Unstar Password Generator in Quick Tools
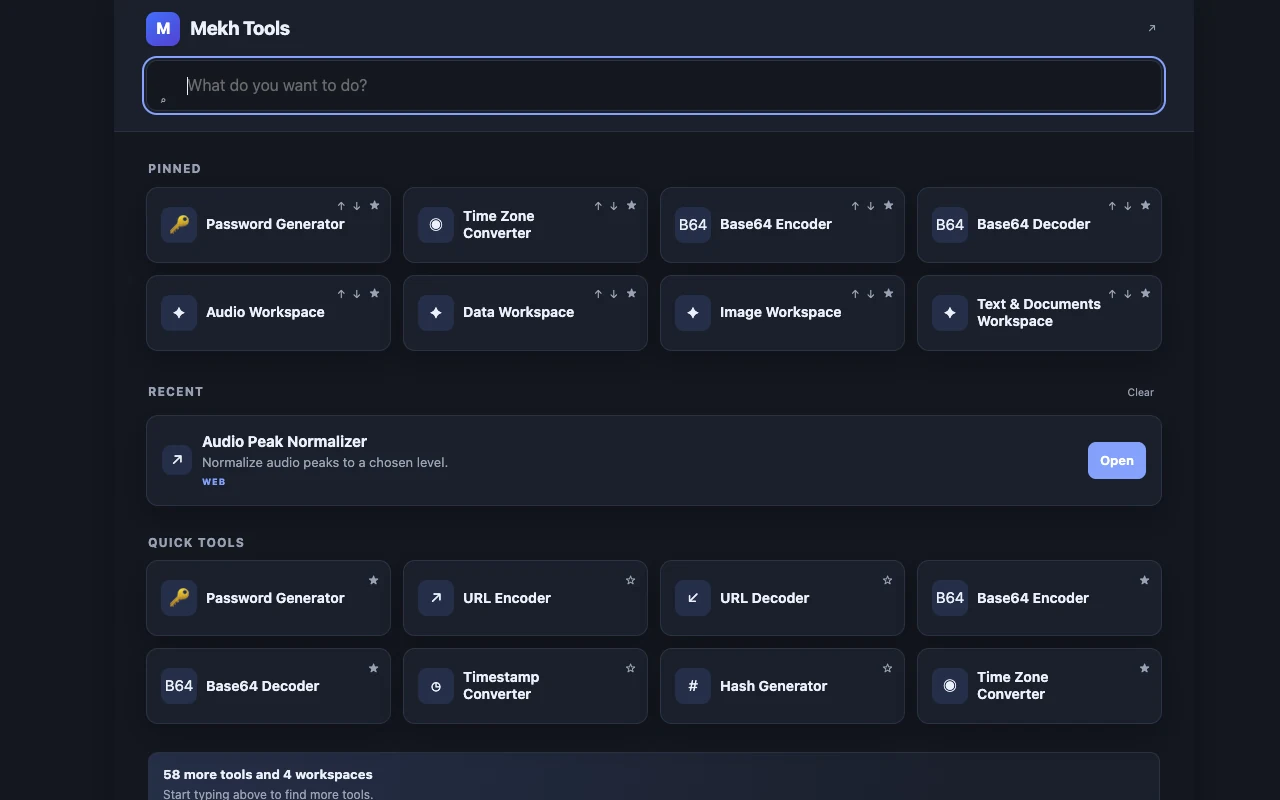The image size is (1280, 800). [x=374, y=580]
